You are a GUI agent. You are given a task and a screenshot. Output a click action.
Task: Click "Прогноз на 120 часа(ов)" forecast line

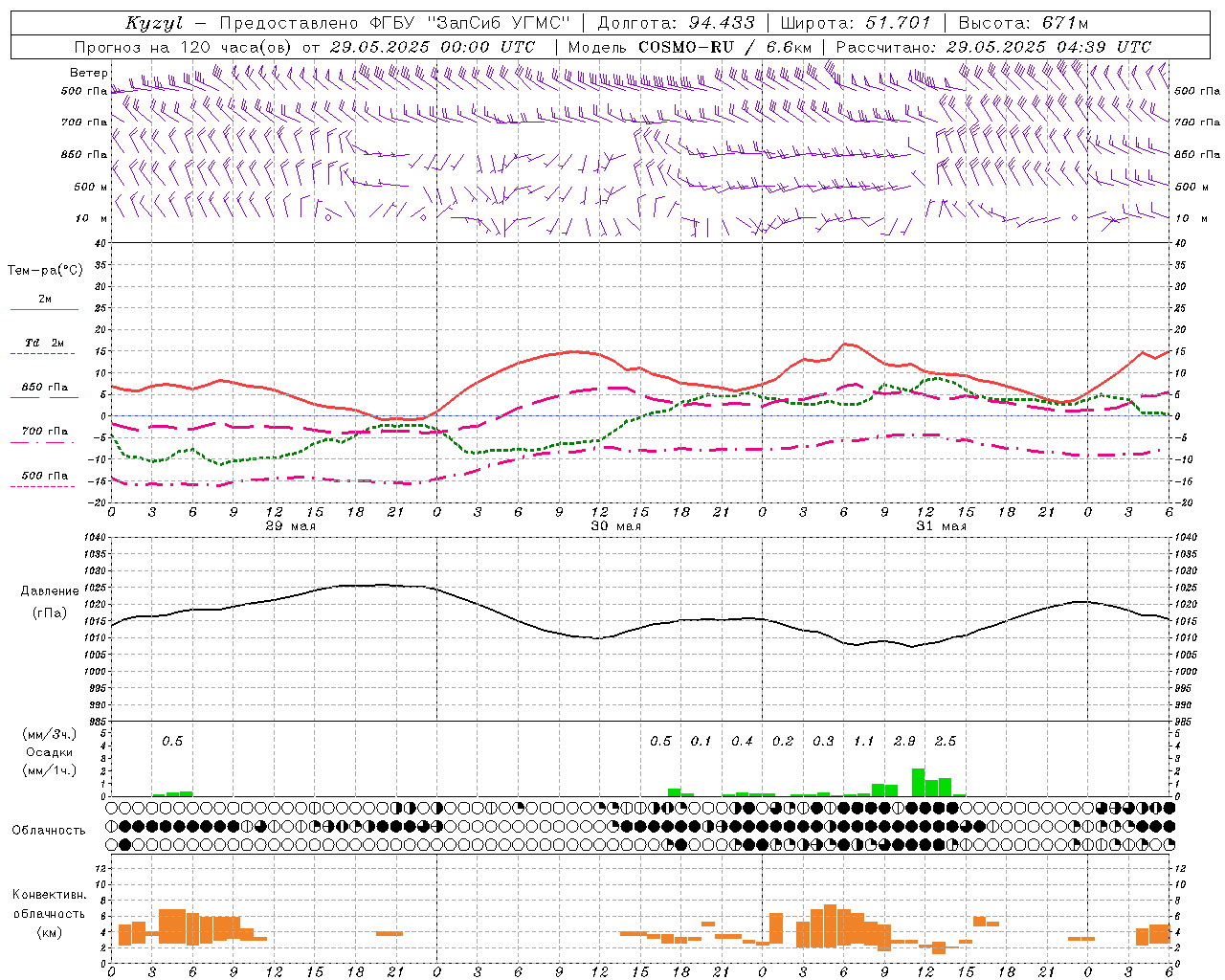184,47
